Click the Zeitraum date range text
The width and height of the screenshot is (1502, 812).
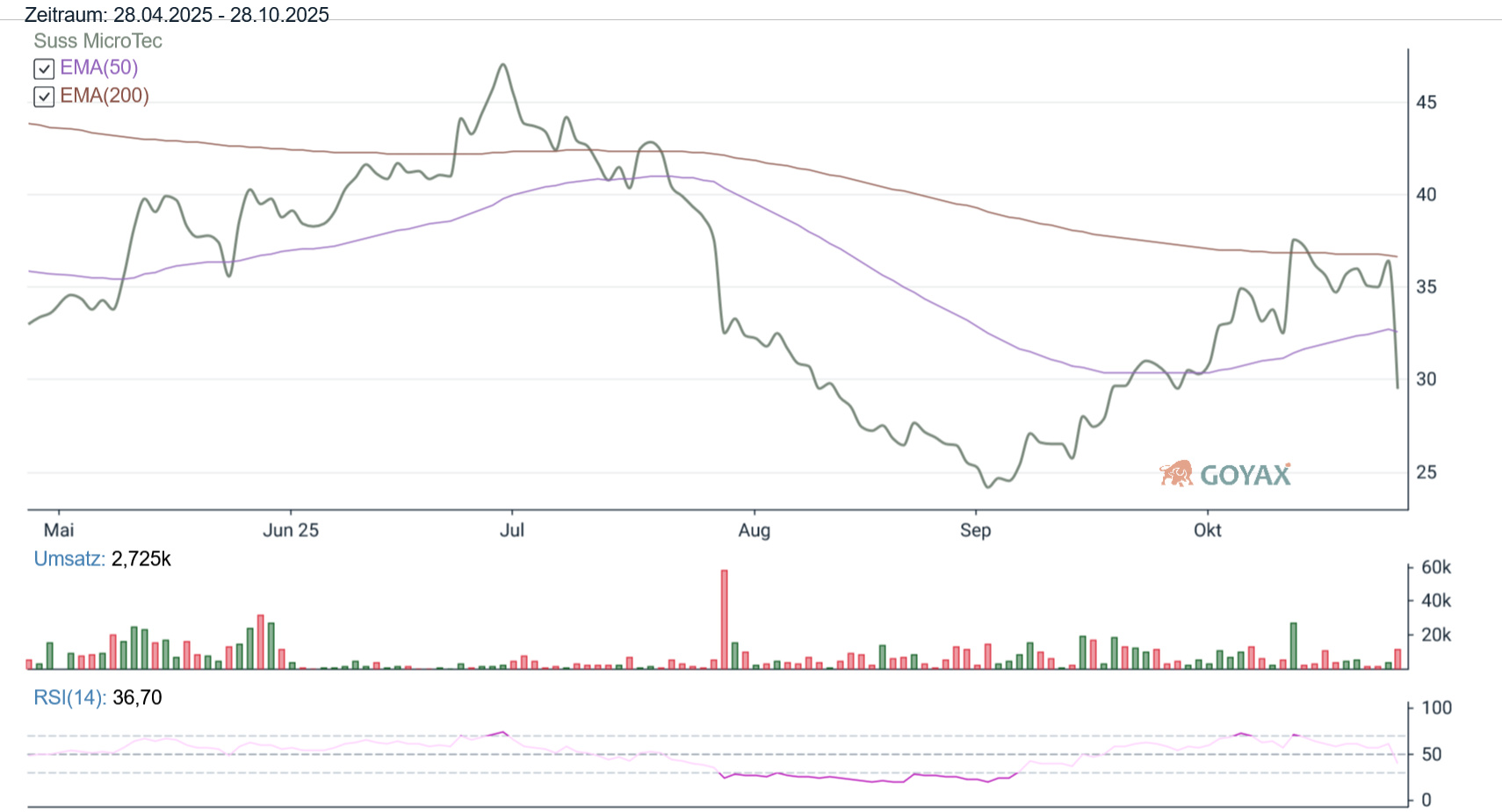[177, 15]
